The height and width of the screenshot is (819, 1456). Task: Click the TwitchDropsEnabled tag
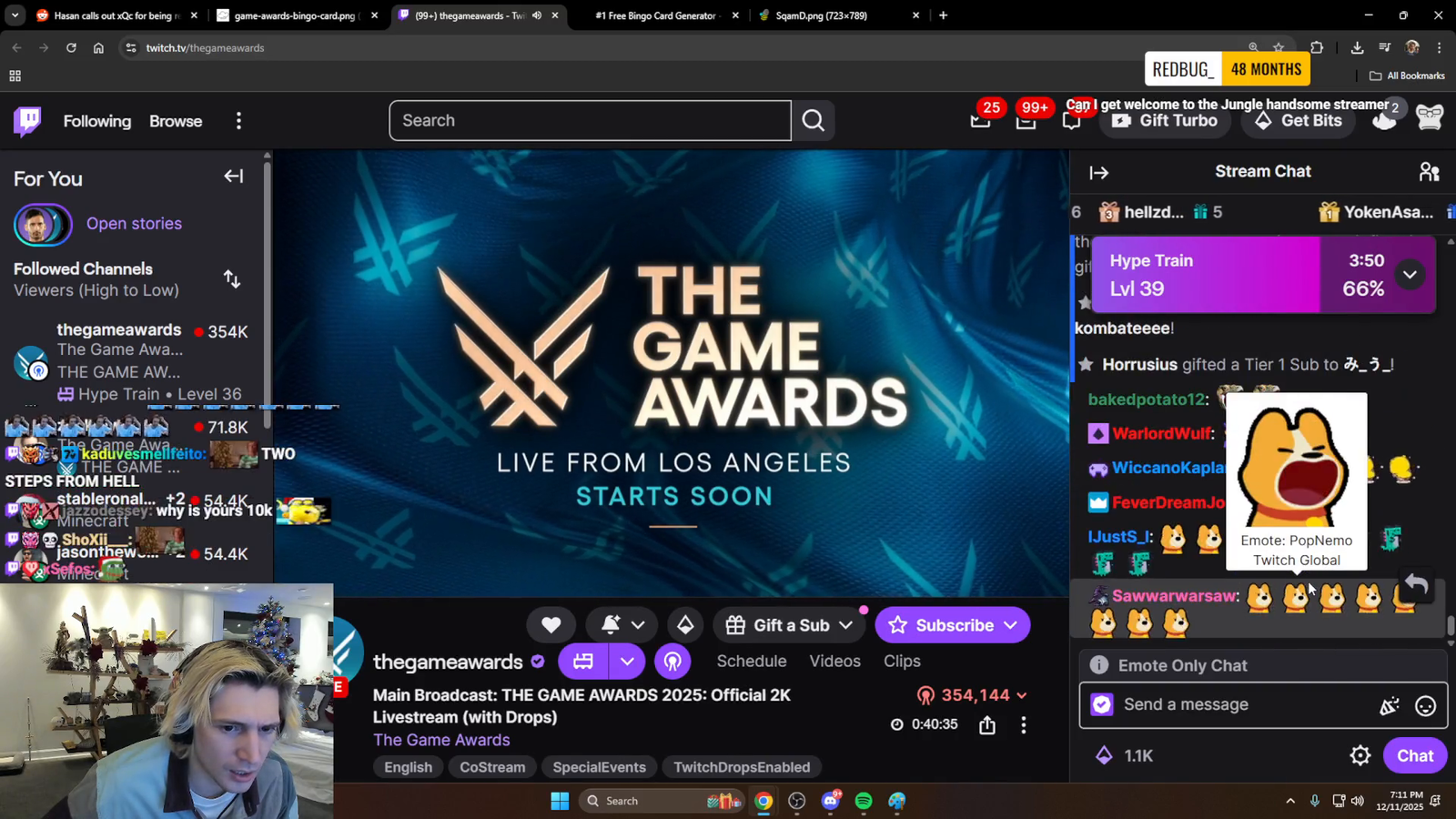[742, 767]
